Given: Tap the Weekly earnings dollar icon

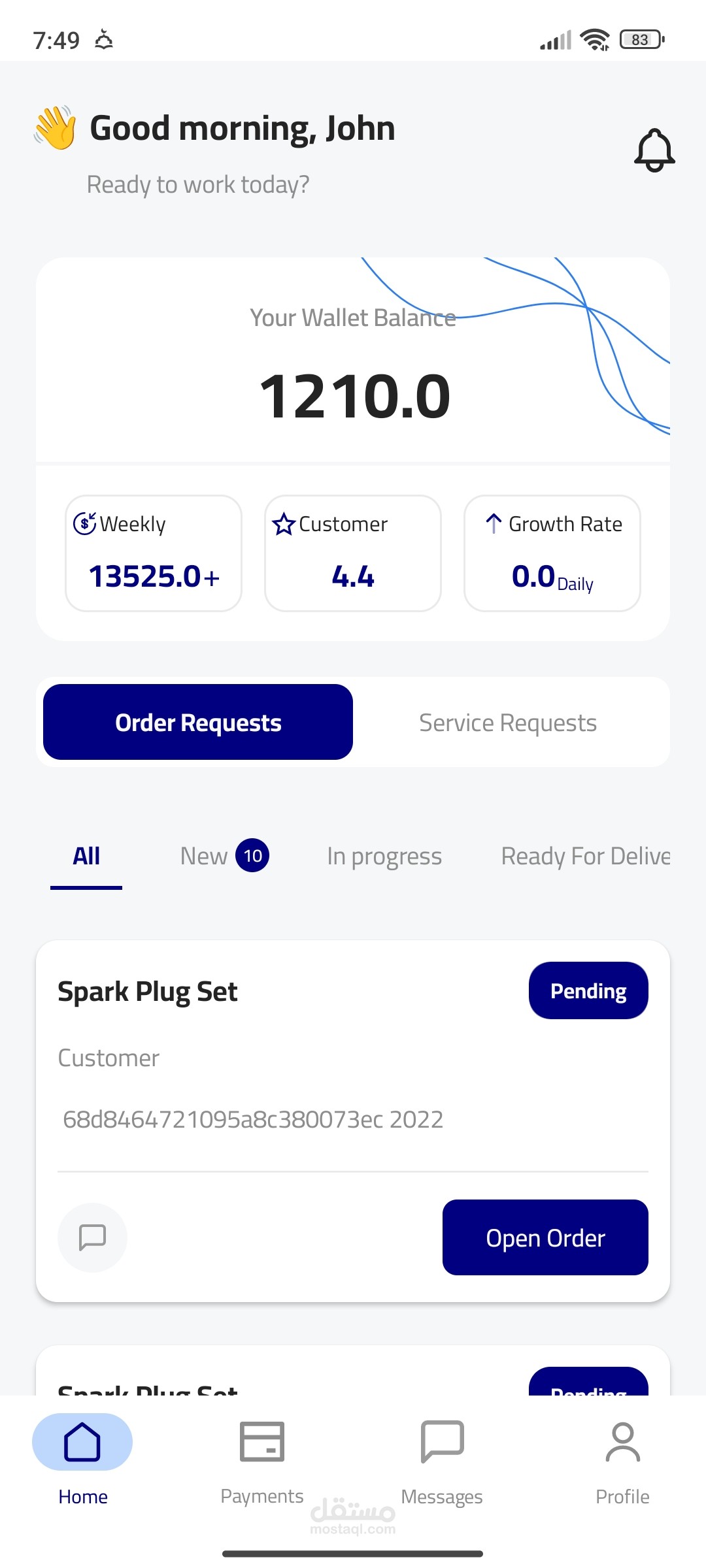Looking at the screenshot, I should tap(85, 523).
